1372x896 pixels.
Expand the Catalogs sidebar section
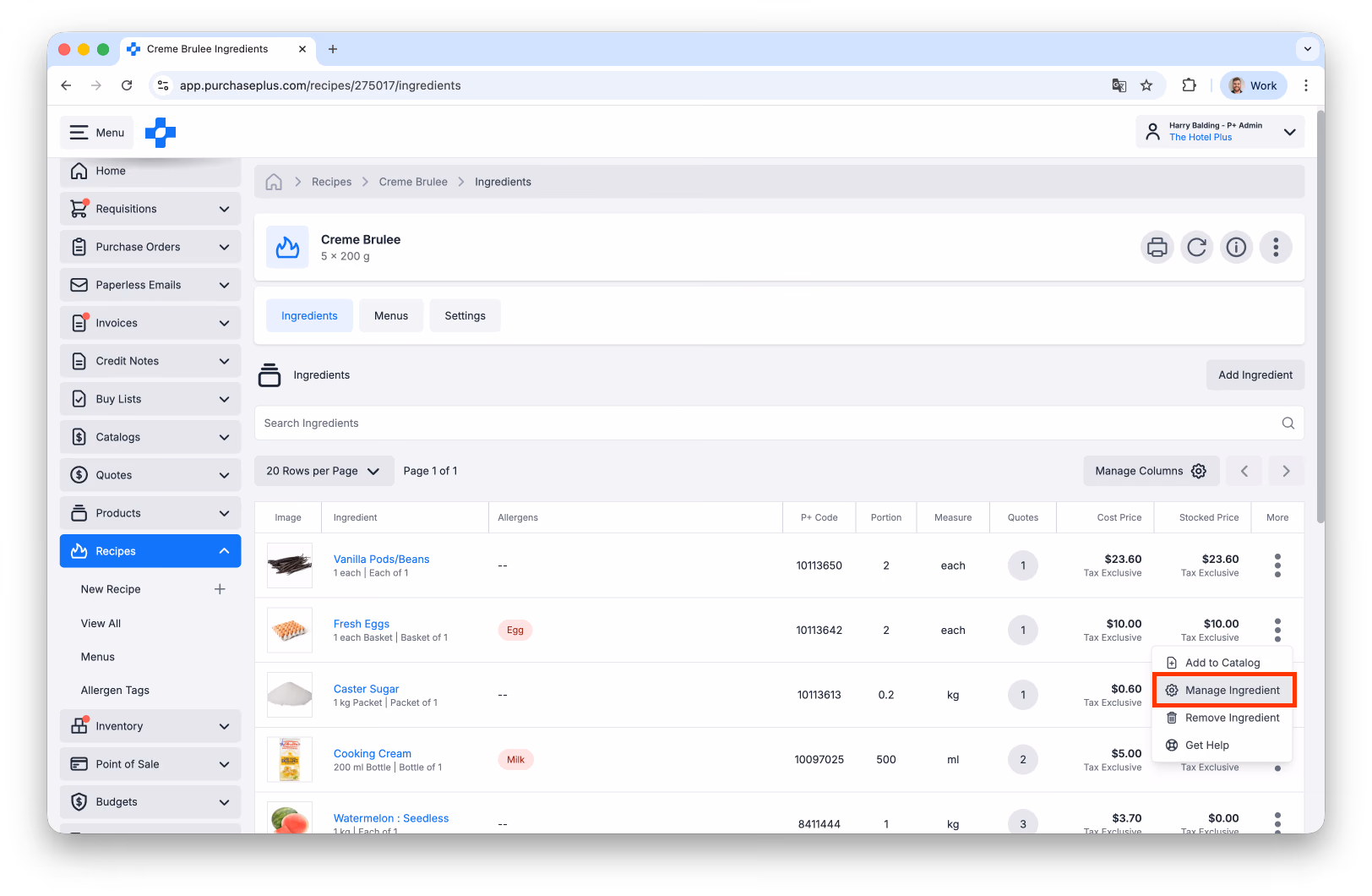[x=150, y=437]
